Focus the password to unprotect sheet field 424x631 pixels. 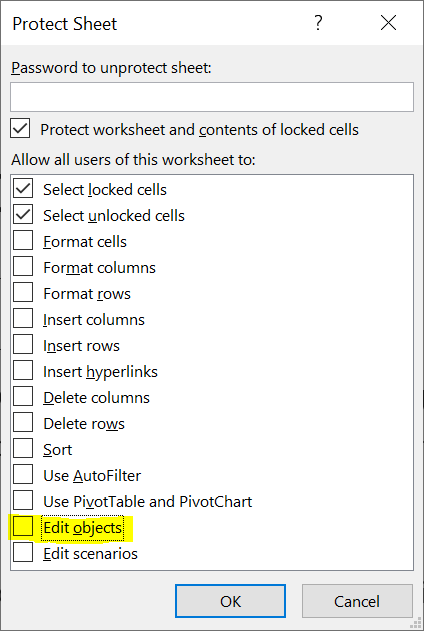point(212,97)
